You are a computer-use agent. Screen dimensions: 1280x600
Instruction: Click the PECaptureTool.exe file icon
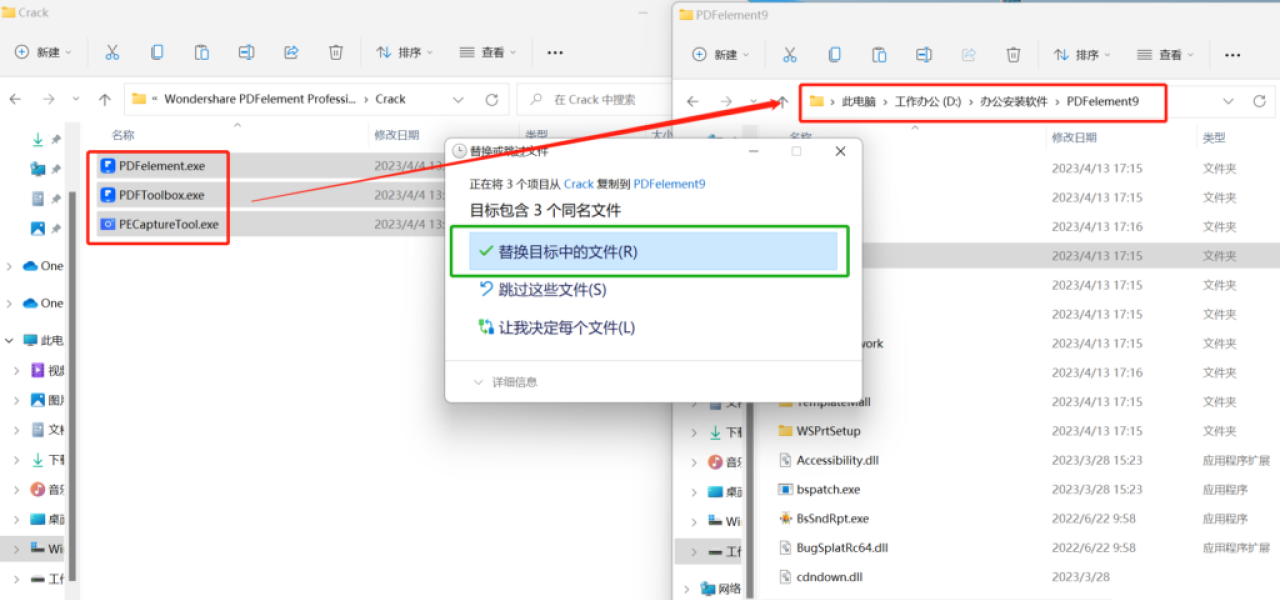[x=108, y=224]
